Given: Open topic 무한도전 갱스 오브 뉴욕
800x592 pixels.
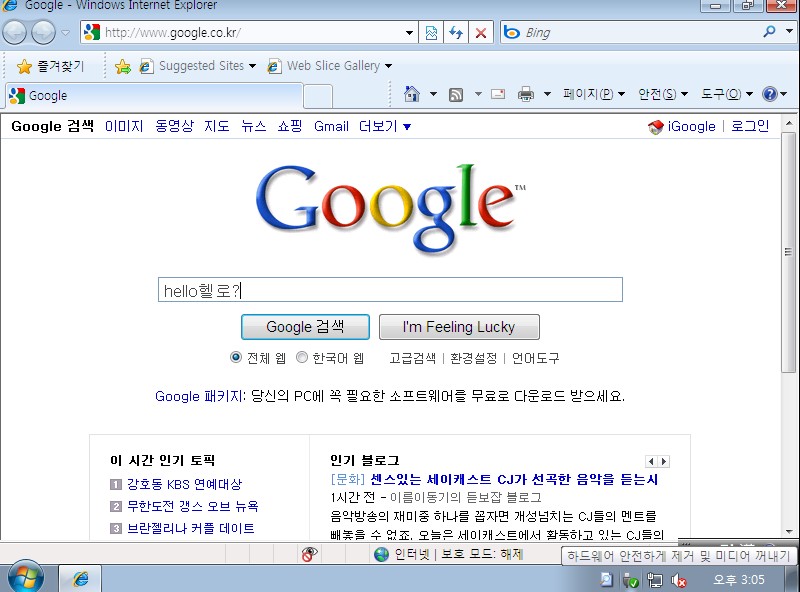Looking at the screenshot, I should coord(193,506).
